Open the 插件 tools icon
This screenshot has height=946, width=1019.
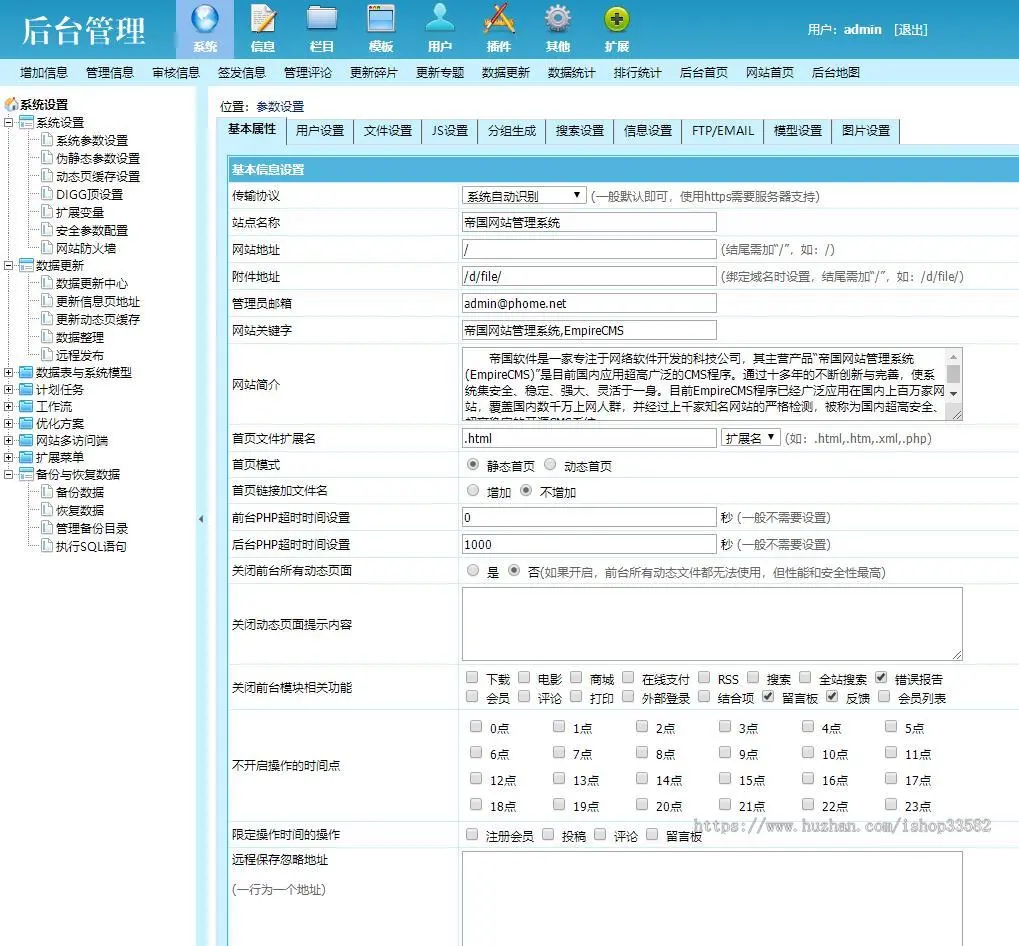pyautogui.click(x=498, y=19)
